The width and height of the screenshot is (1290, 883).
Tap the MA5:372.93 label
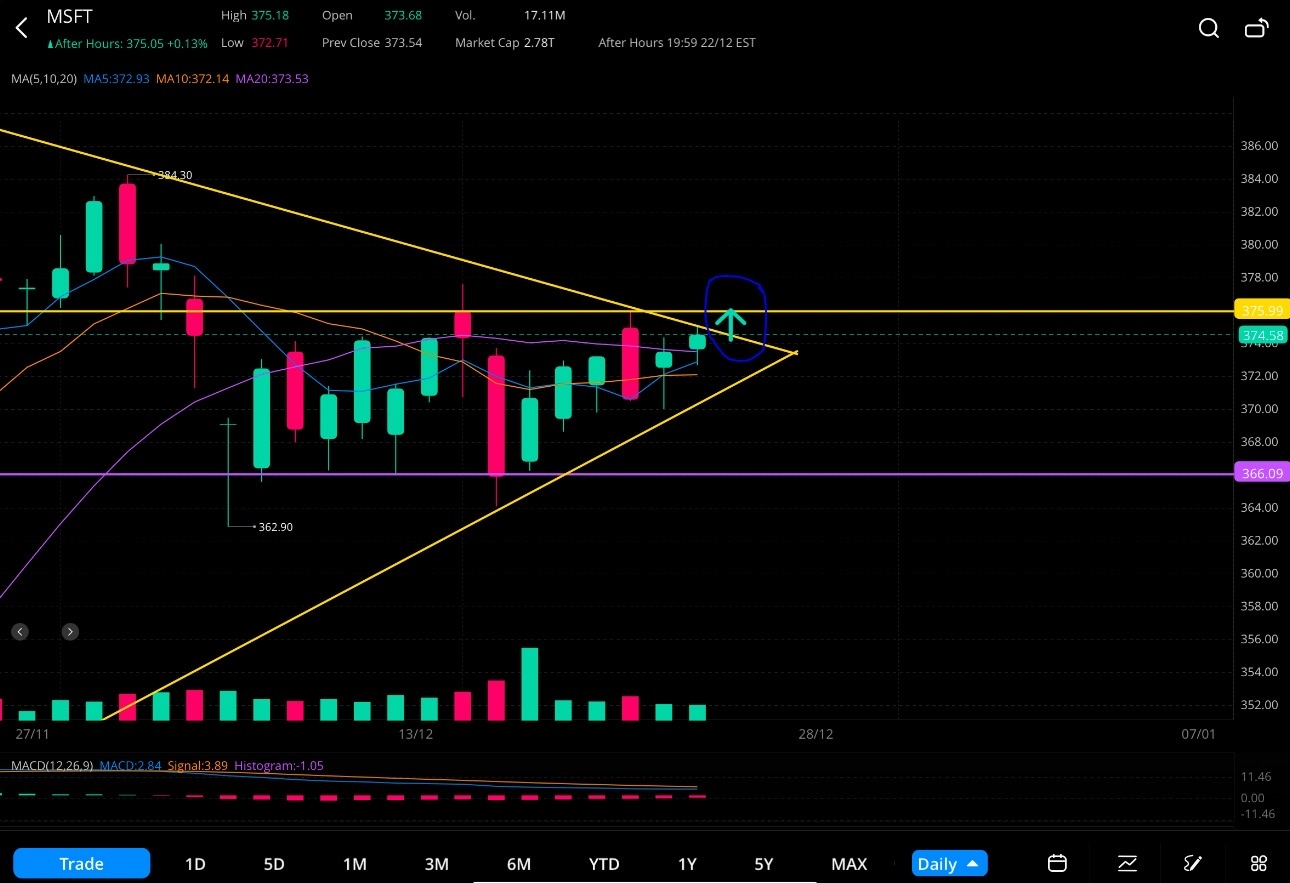(117, 78)
